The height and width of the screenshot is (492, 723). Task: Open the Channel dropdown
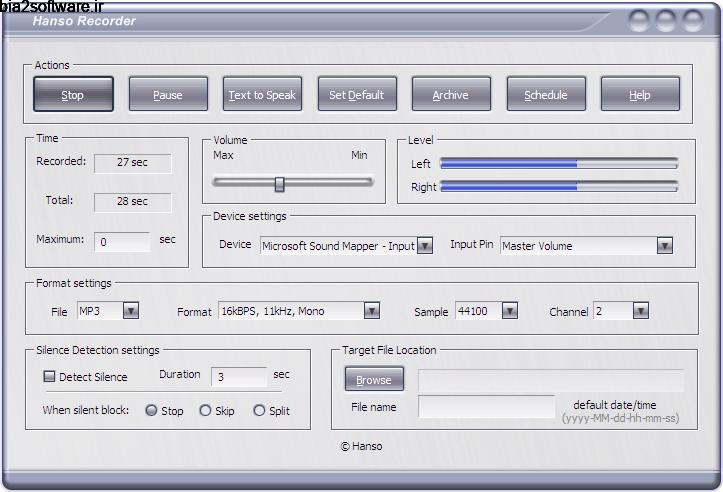pos(641,311)
